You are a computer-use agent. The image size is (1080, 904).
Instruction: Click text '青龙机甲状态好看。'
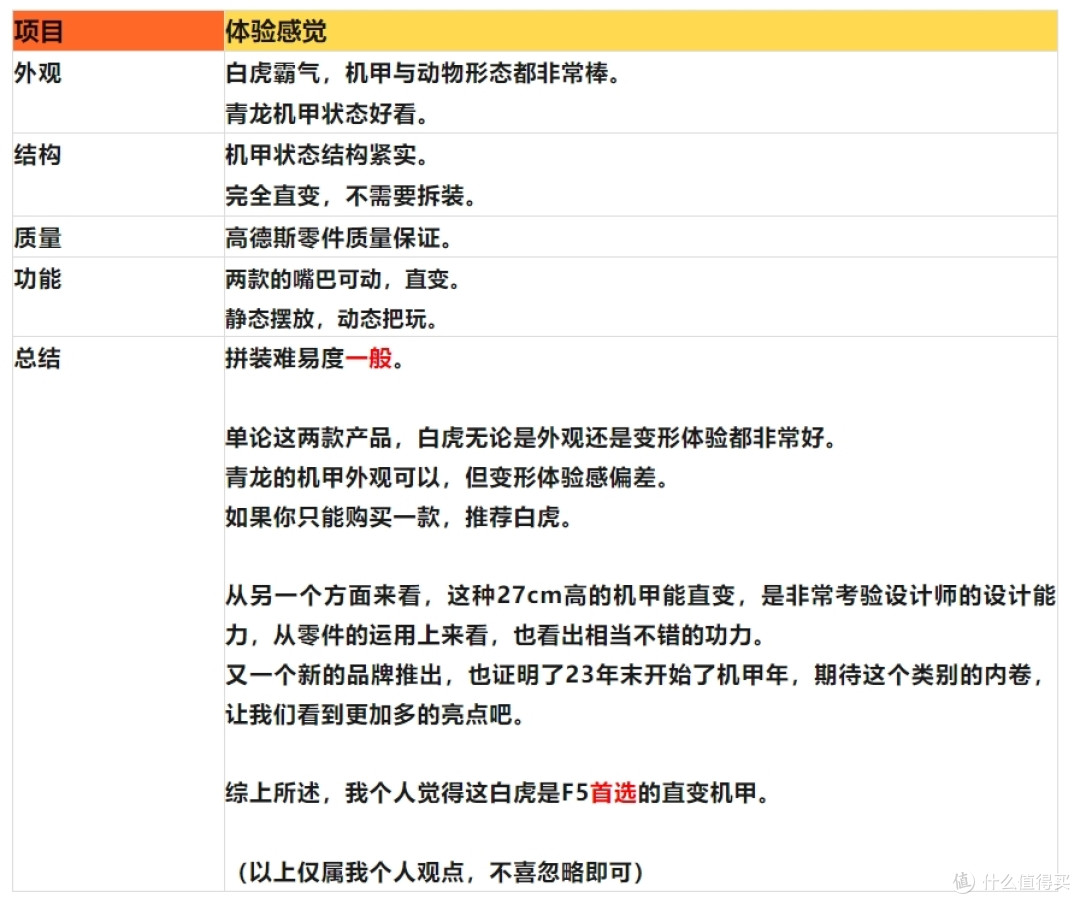(326, 114)
